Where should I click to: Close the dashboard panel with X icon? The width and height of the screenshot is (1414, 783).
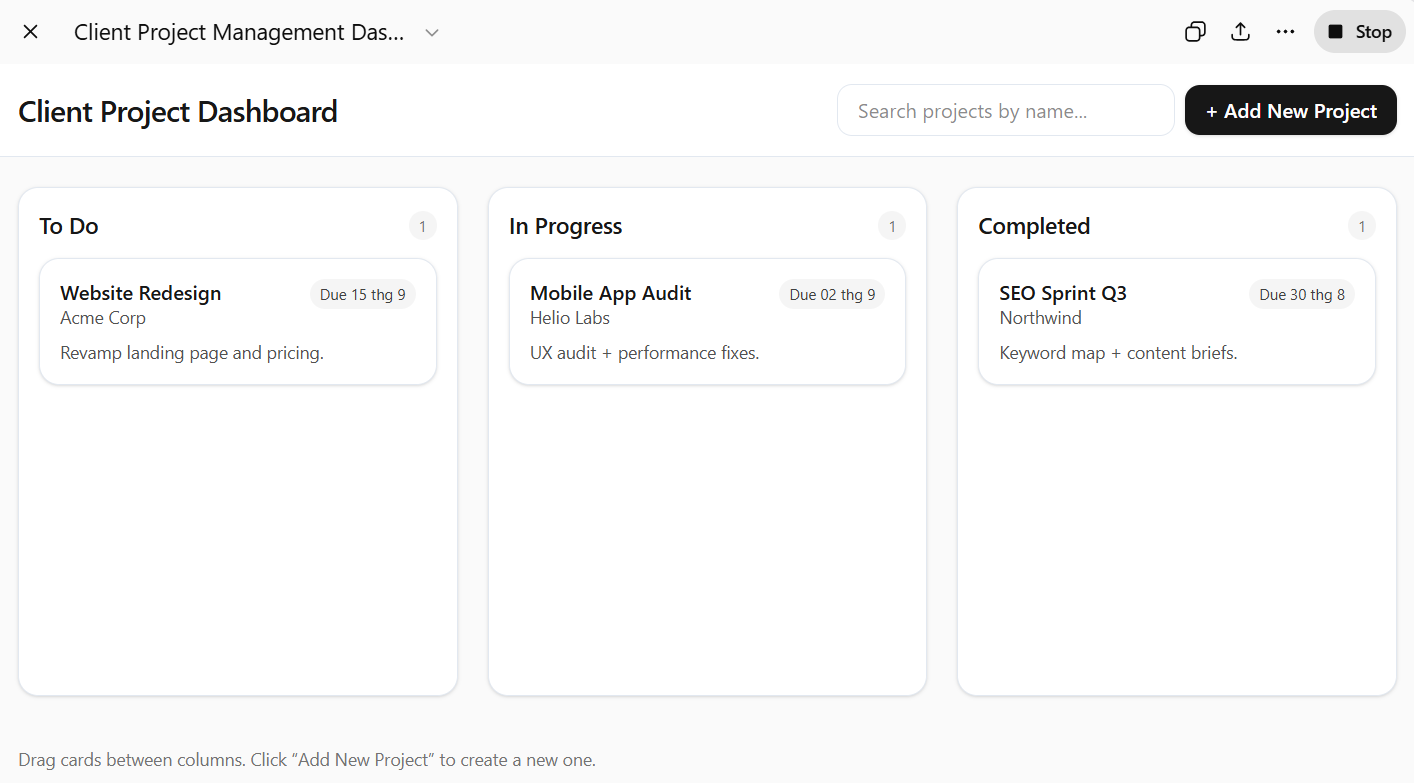point(31,32)
